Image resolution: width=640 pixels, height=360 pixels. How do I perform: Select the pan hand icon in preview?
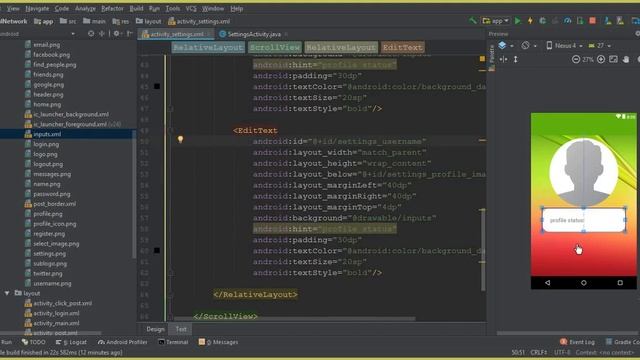point(626,60)
